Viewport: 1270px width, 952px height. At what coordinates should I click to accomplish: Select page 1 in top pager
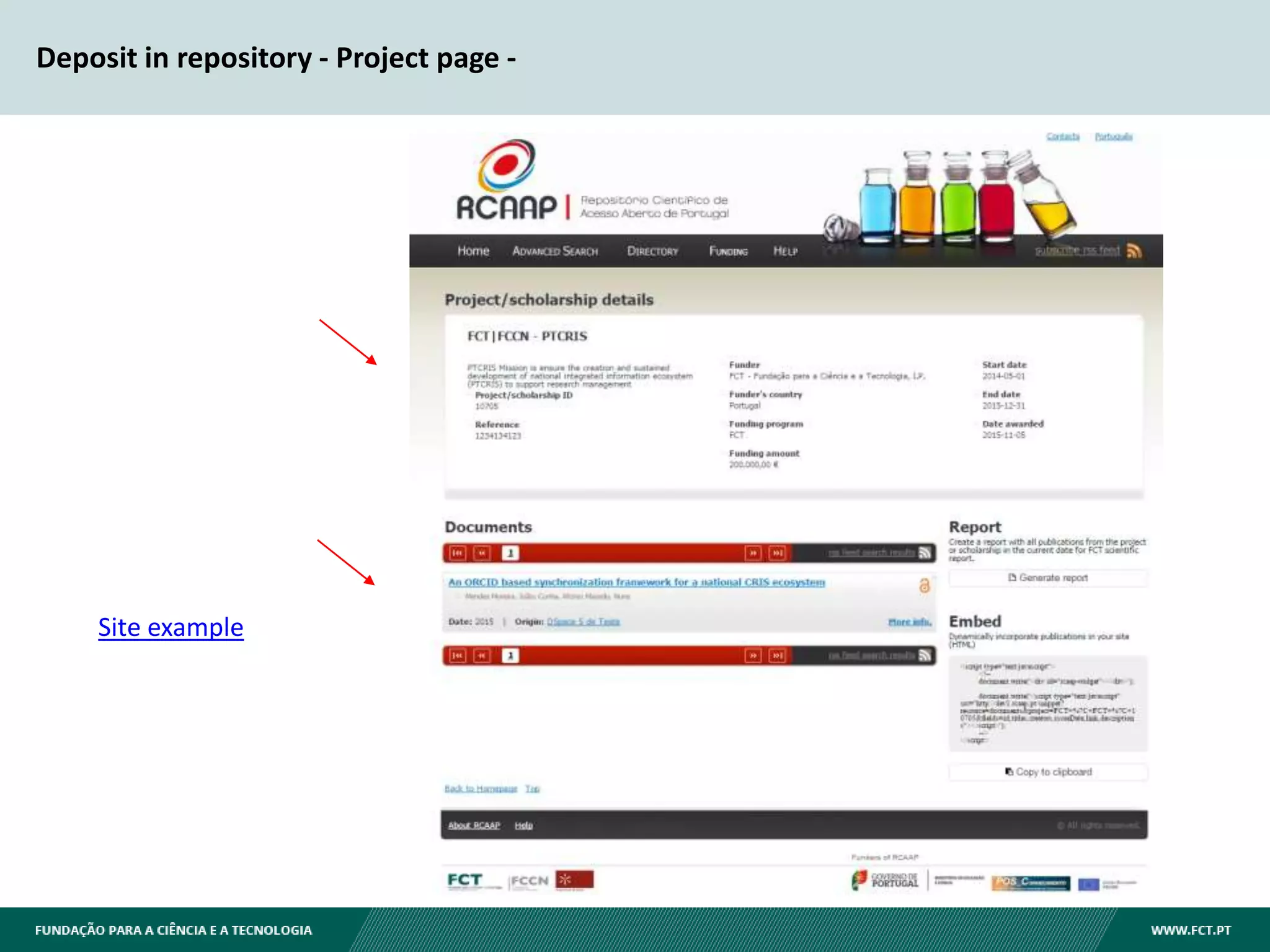(x=510, y=553)
